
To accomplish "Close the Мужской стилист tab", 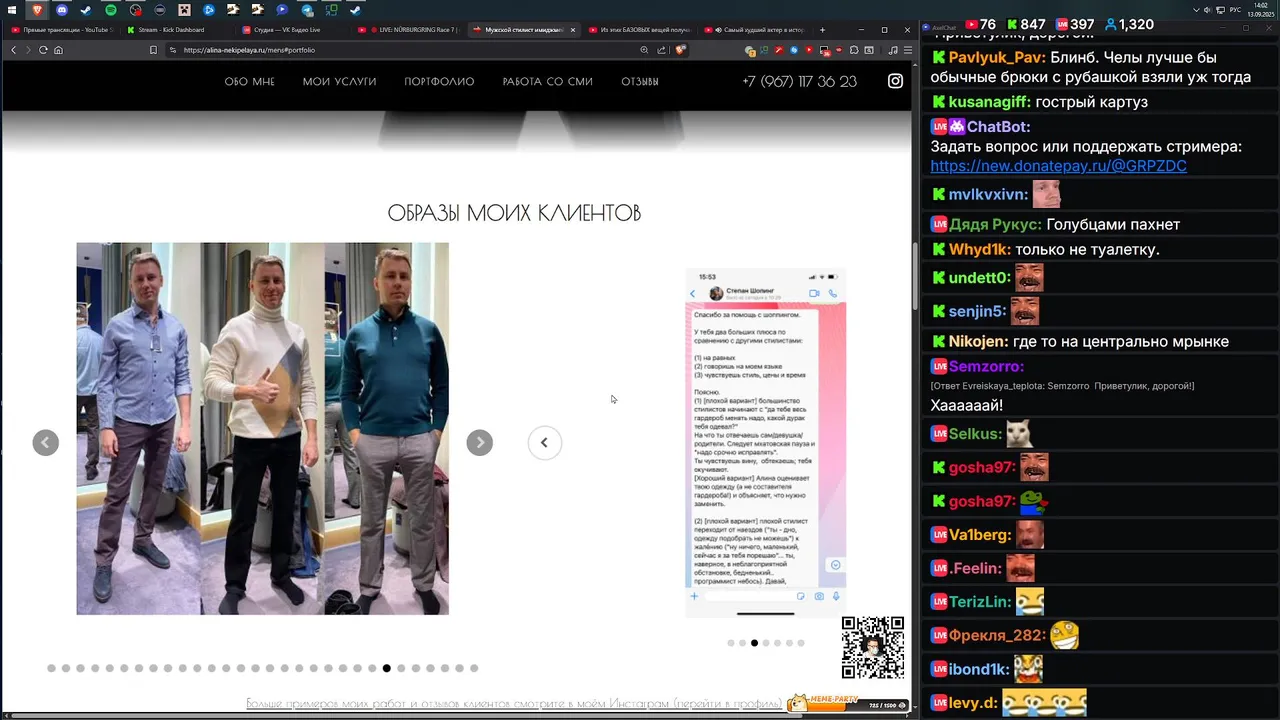I will coord(573,30).
